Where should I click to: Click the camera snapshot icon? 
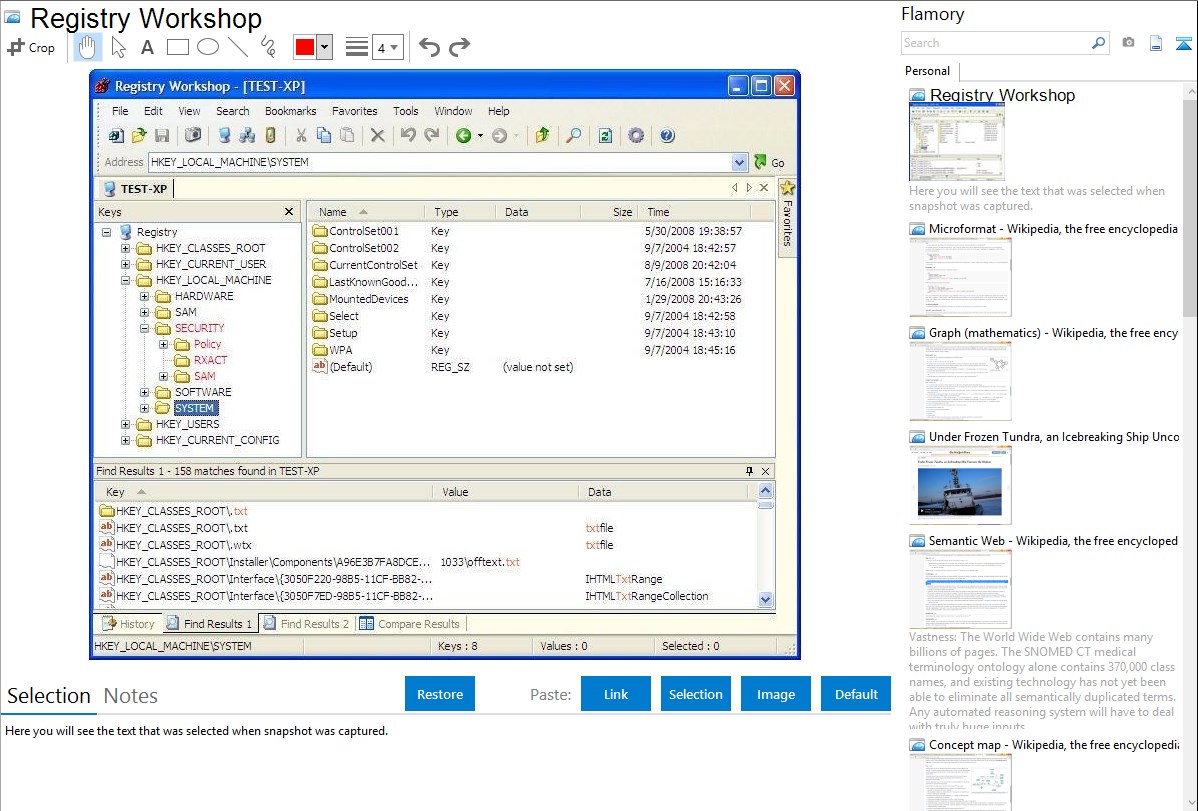(1128, 43)
